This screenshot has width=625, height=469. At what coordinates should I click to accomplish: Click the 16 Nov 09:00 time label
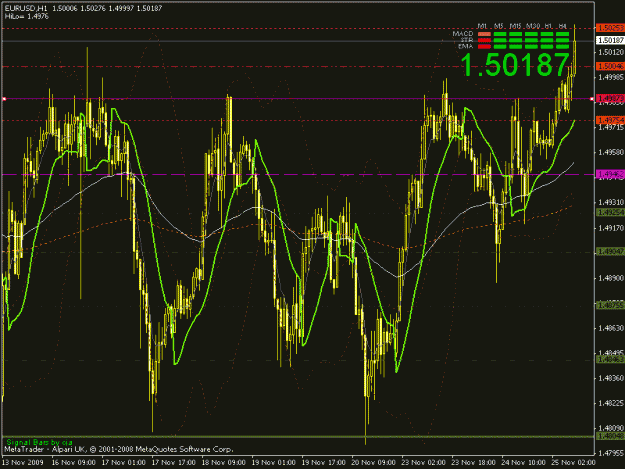click(74, 463)
